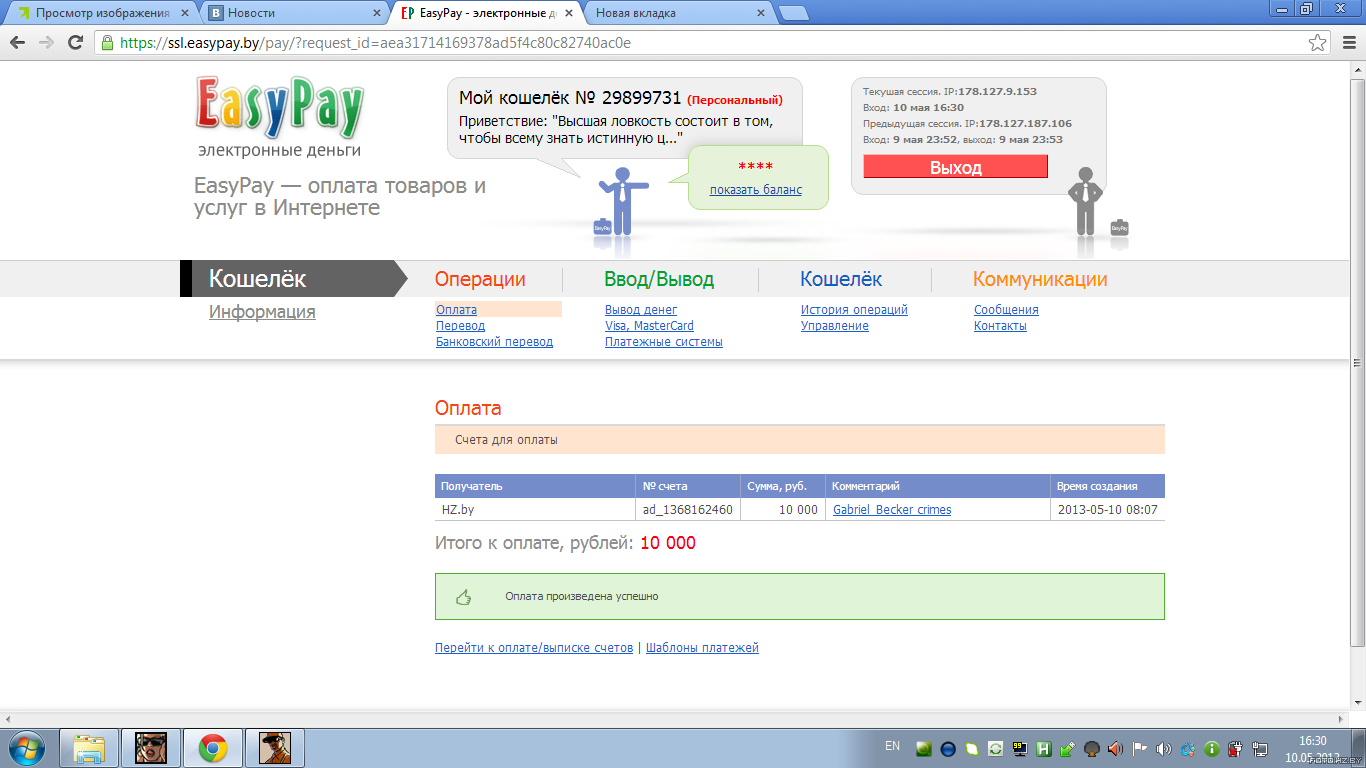Open Шаблоны платежей link
Viewport: 1366px width, 768px height.
tap(702, 648)
